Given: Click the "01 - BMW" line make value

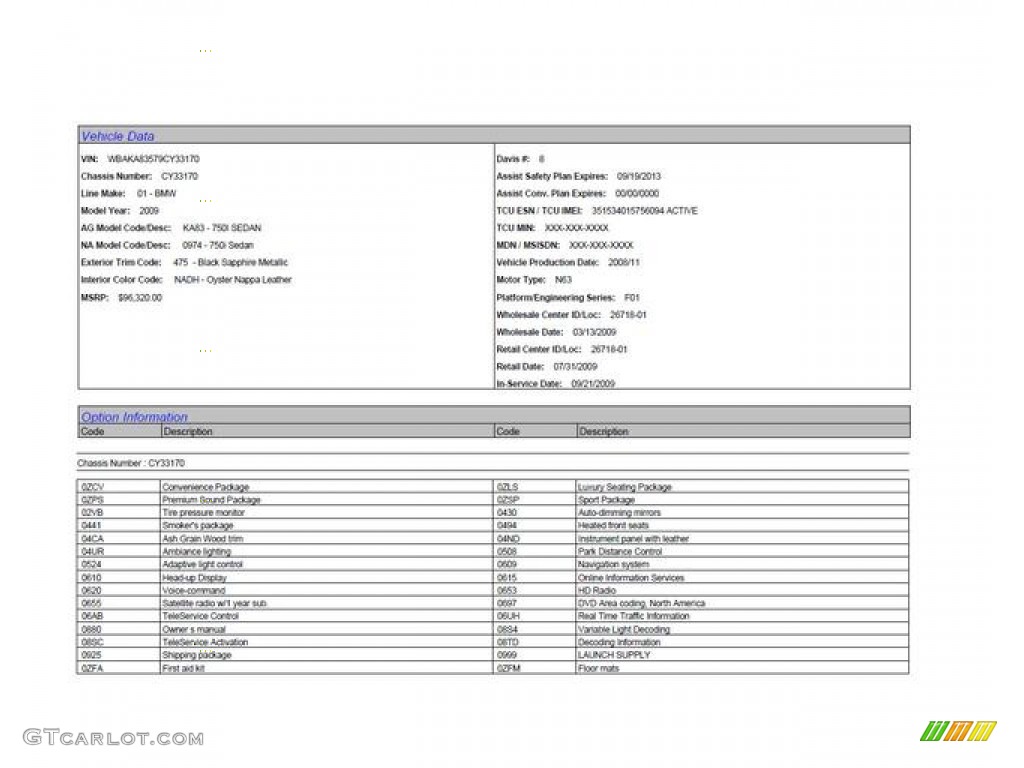Looking at the screenshot, I should click(157, 193).
